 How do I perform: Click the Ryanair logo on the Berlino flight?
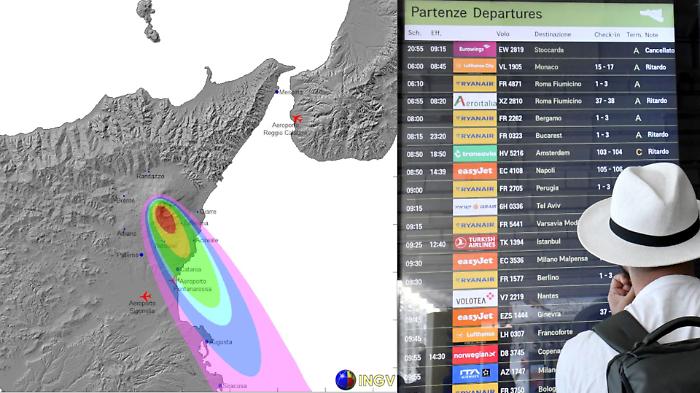click(x=475, y=280)
